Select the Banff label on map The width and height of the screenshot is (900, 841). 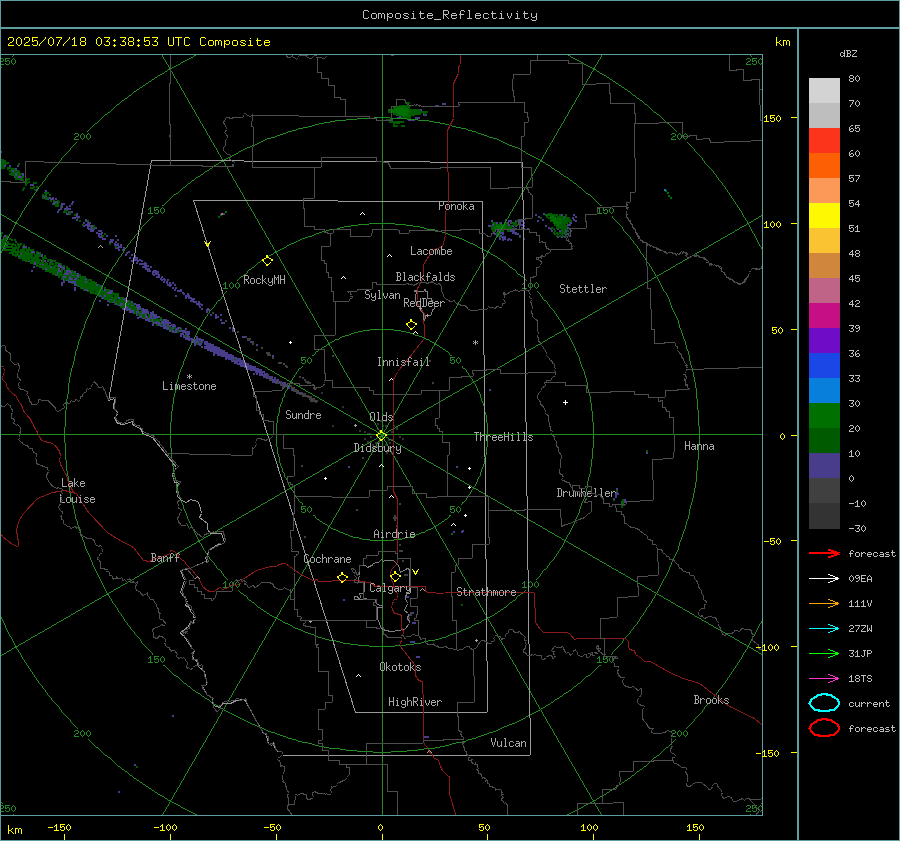(x=165, y=557)
